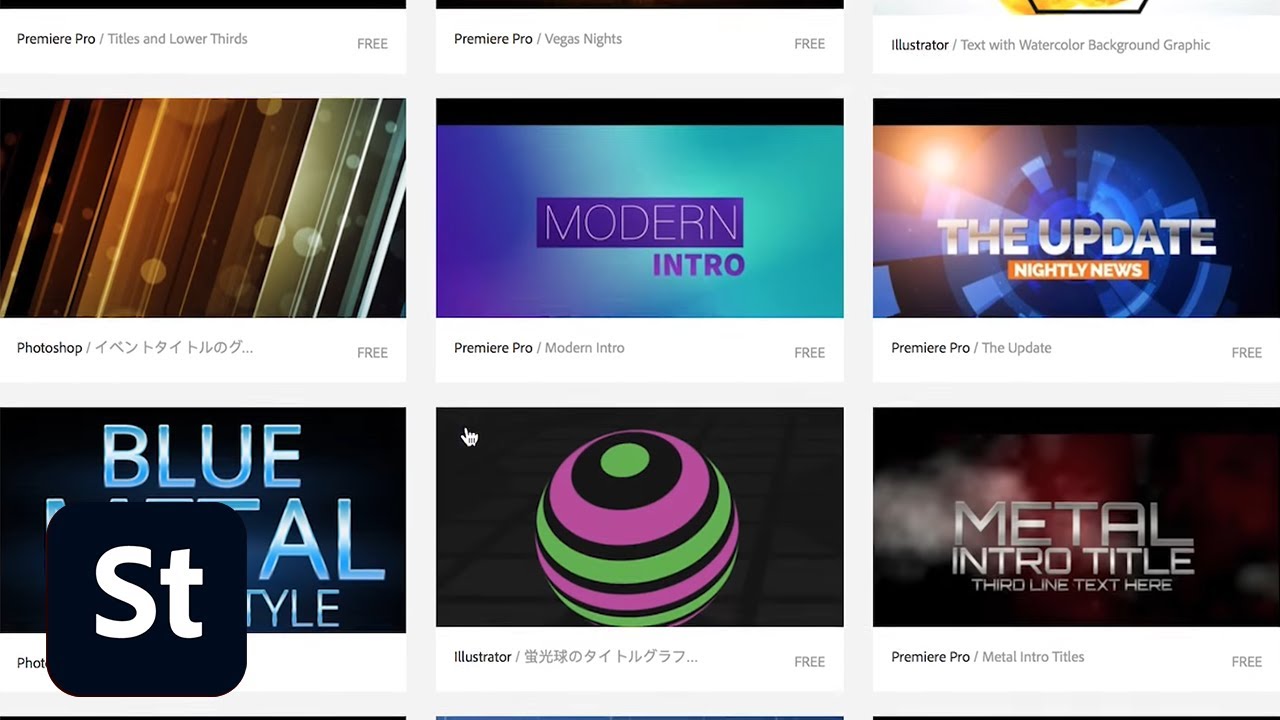Click the 'Metal Intro Titles' caption link
Image resolution: width=1280 pixels, height=720 pixels.
pos(1033,657)
